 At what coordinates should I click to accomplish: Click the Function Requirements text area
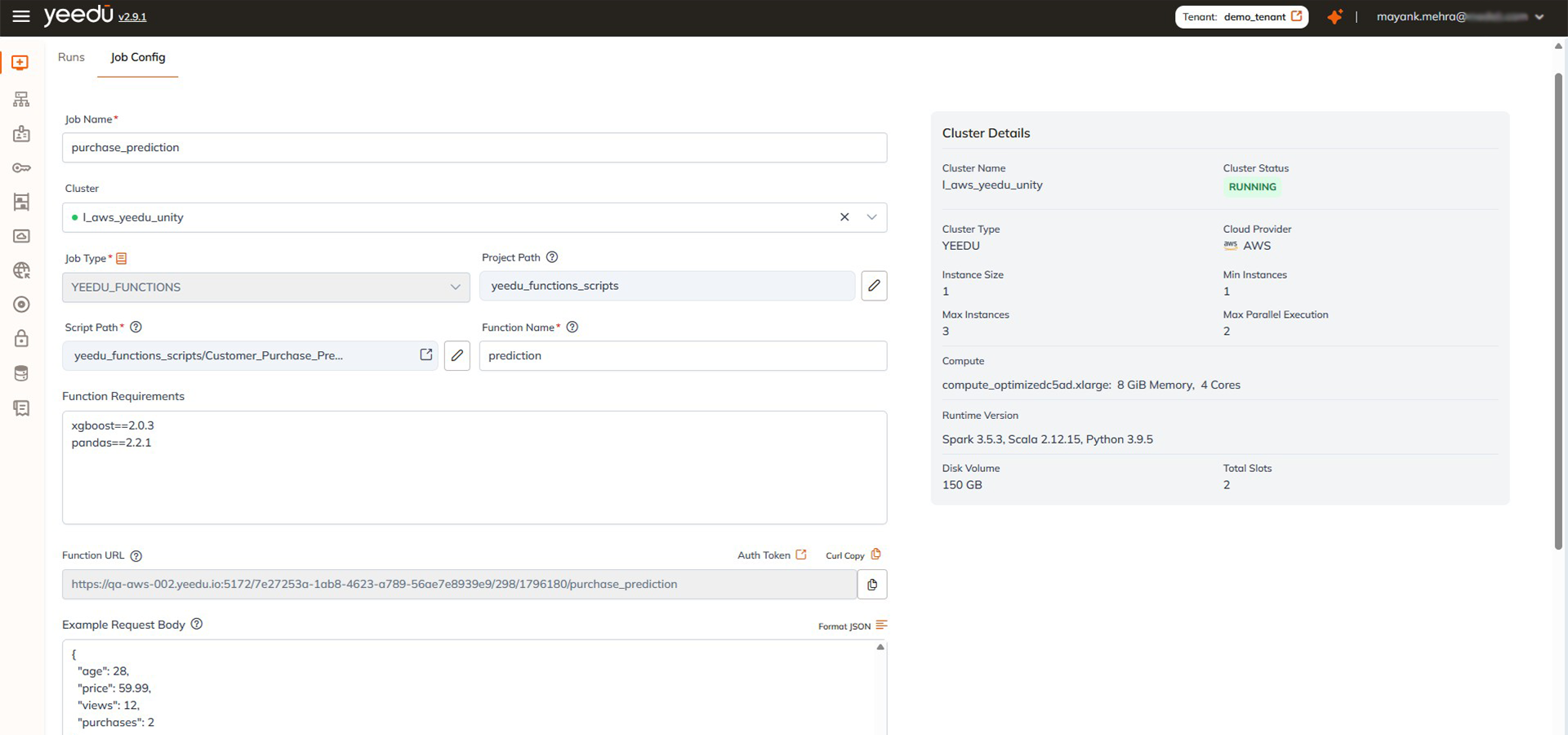click(x=474, y=467)
